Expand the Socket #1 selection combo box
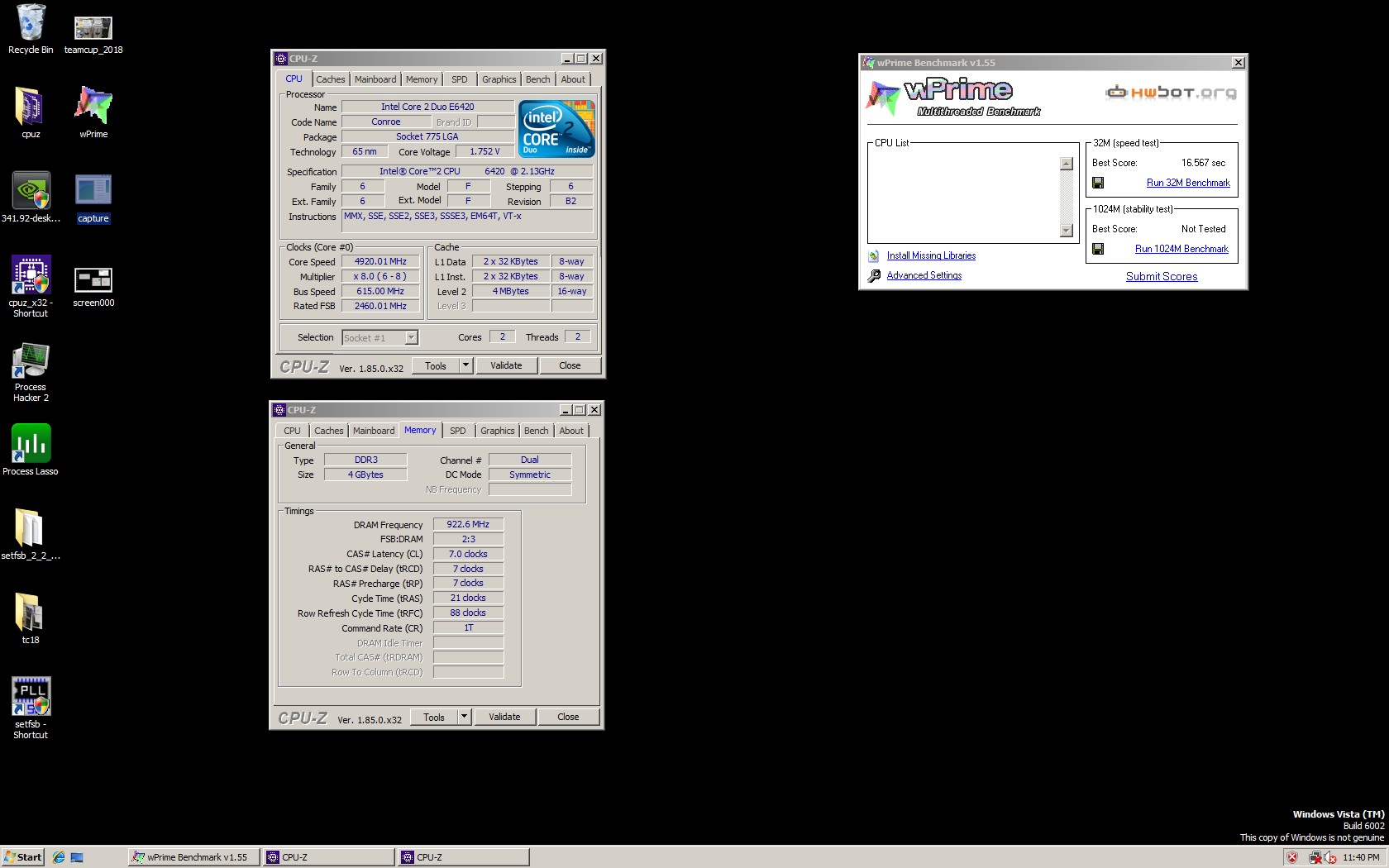 pyautogui.click(x=380, y=337)
